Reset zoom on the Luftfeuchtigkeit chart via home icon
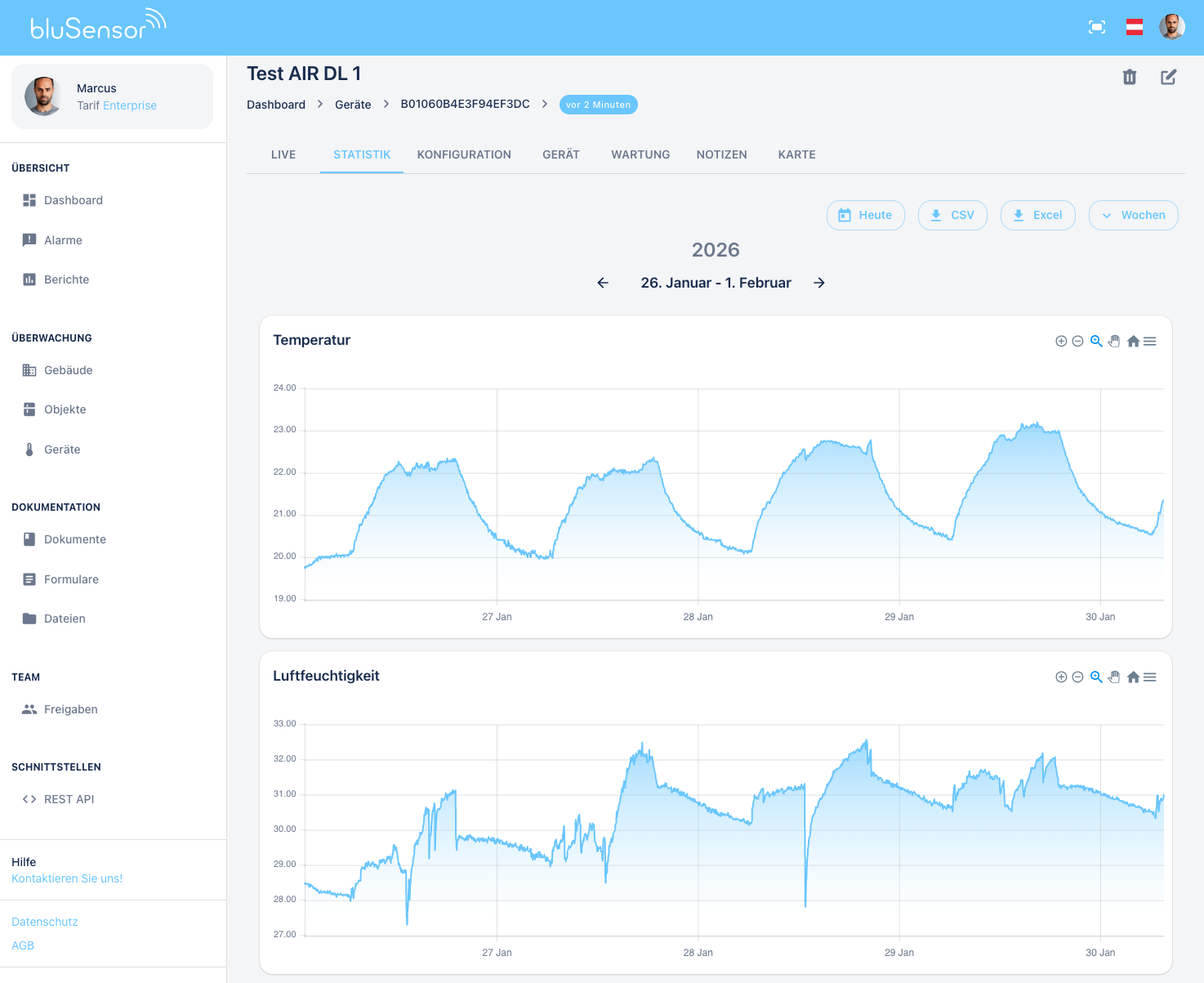 (1133, 677)
